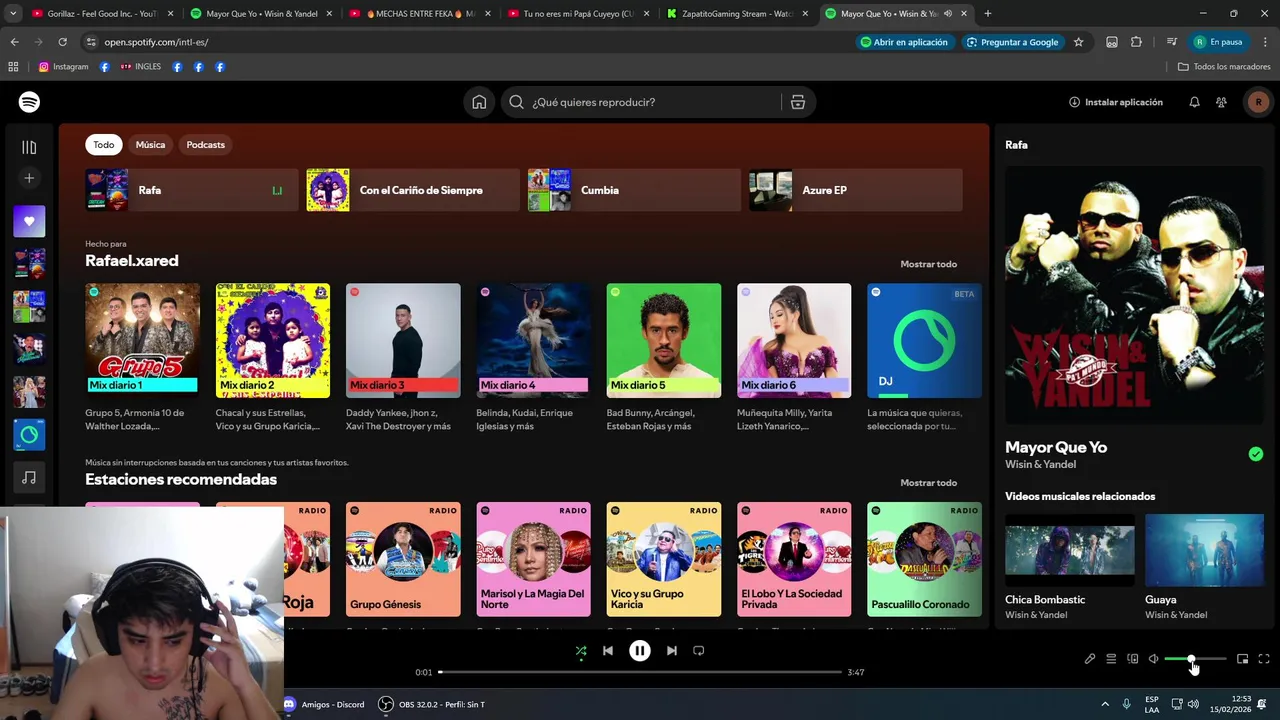Skip to the next track
Image resolution: width=1280 pixels, height=720 pixels.
coord(672,651)
